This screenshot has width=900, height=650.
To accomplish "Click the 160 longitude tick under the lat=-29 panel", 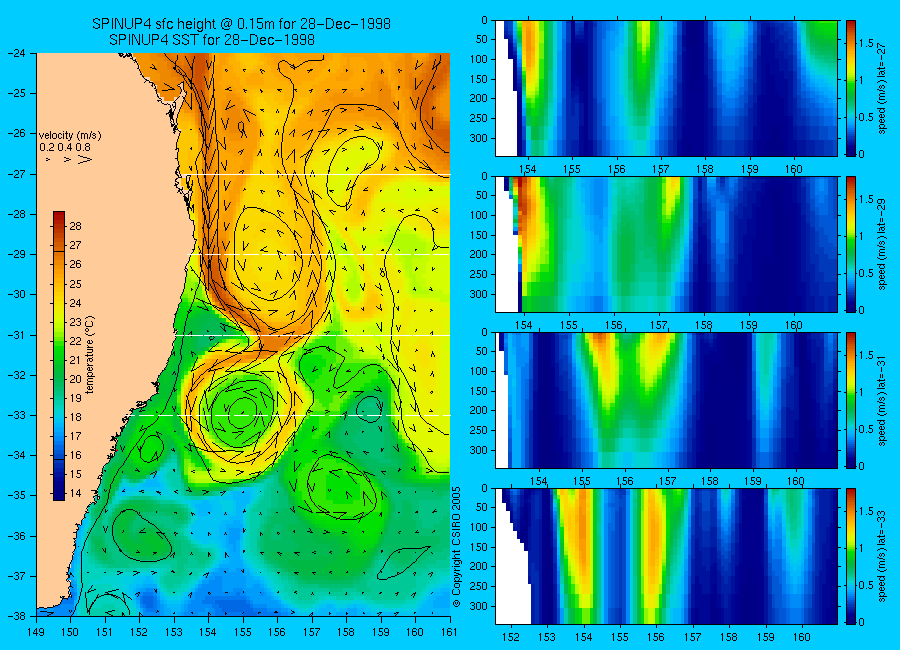I will click(x=794, y=325).
